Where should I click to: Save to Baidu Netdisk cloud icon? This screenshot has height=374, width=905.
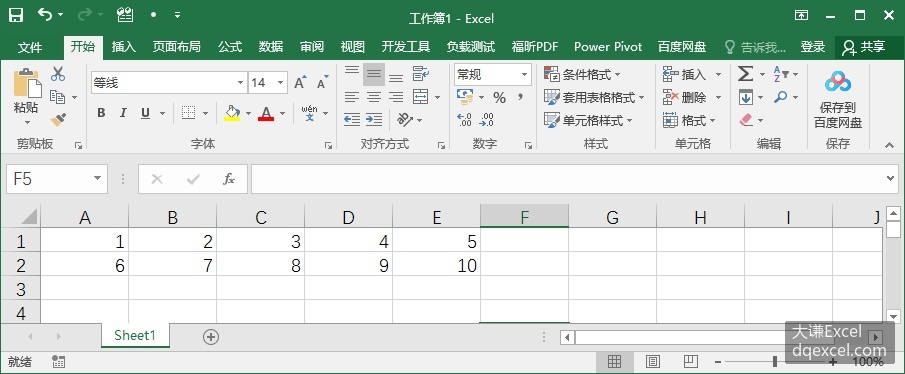pyautogui.click(x=837, y=83)
